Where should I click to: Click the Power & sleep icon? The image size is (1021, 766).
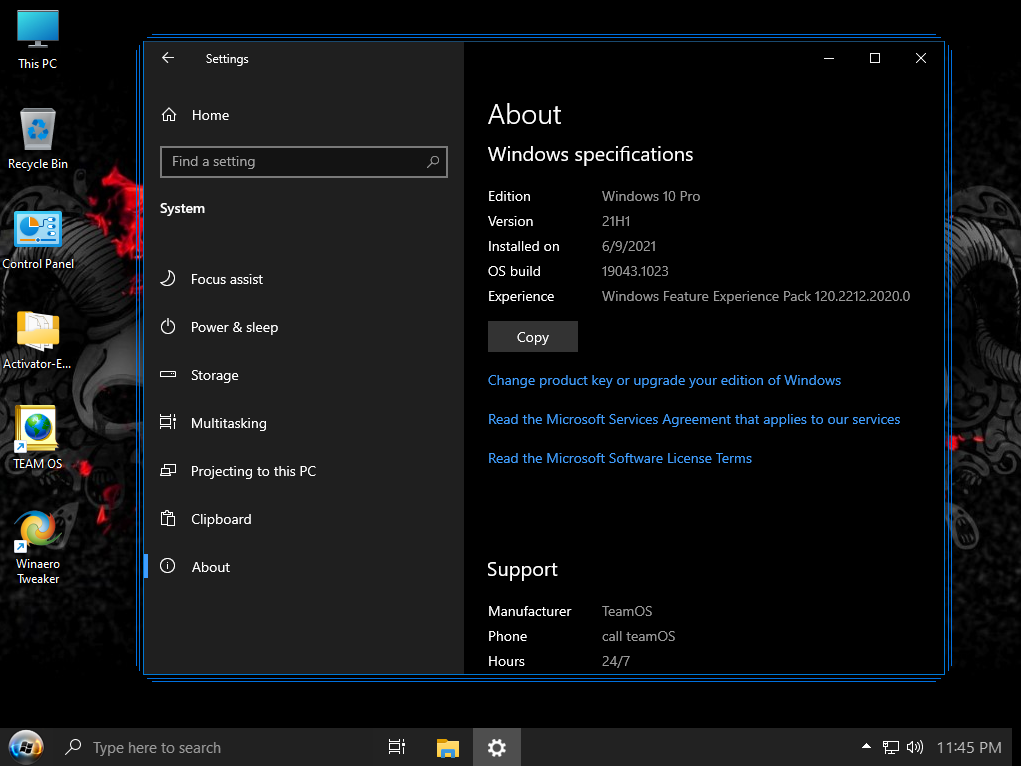pos(168,326)
